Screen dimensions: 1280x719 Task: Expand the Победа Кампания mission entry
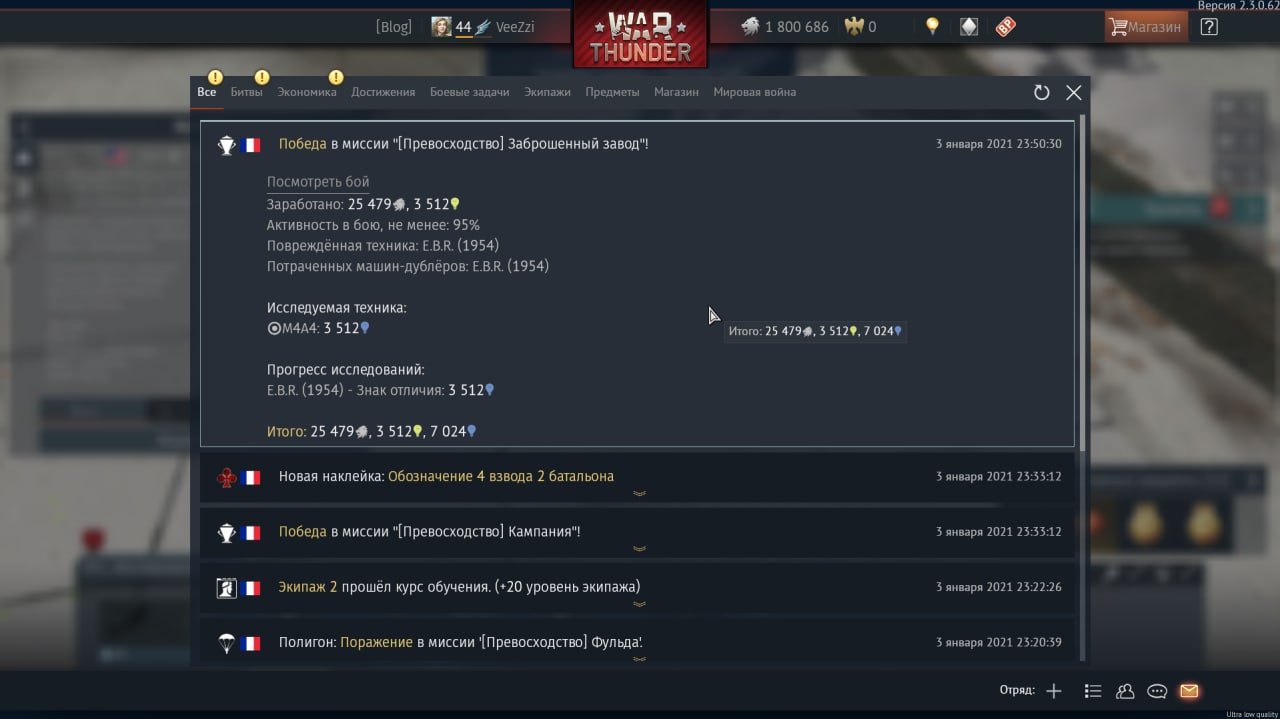coord(637,533)
